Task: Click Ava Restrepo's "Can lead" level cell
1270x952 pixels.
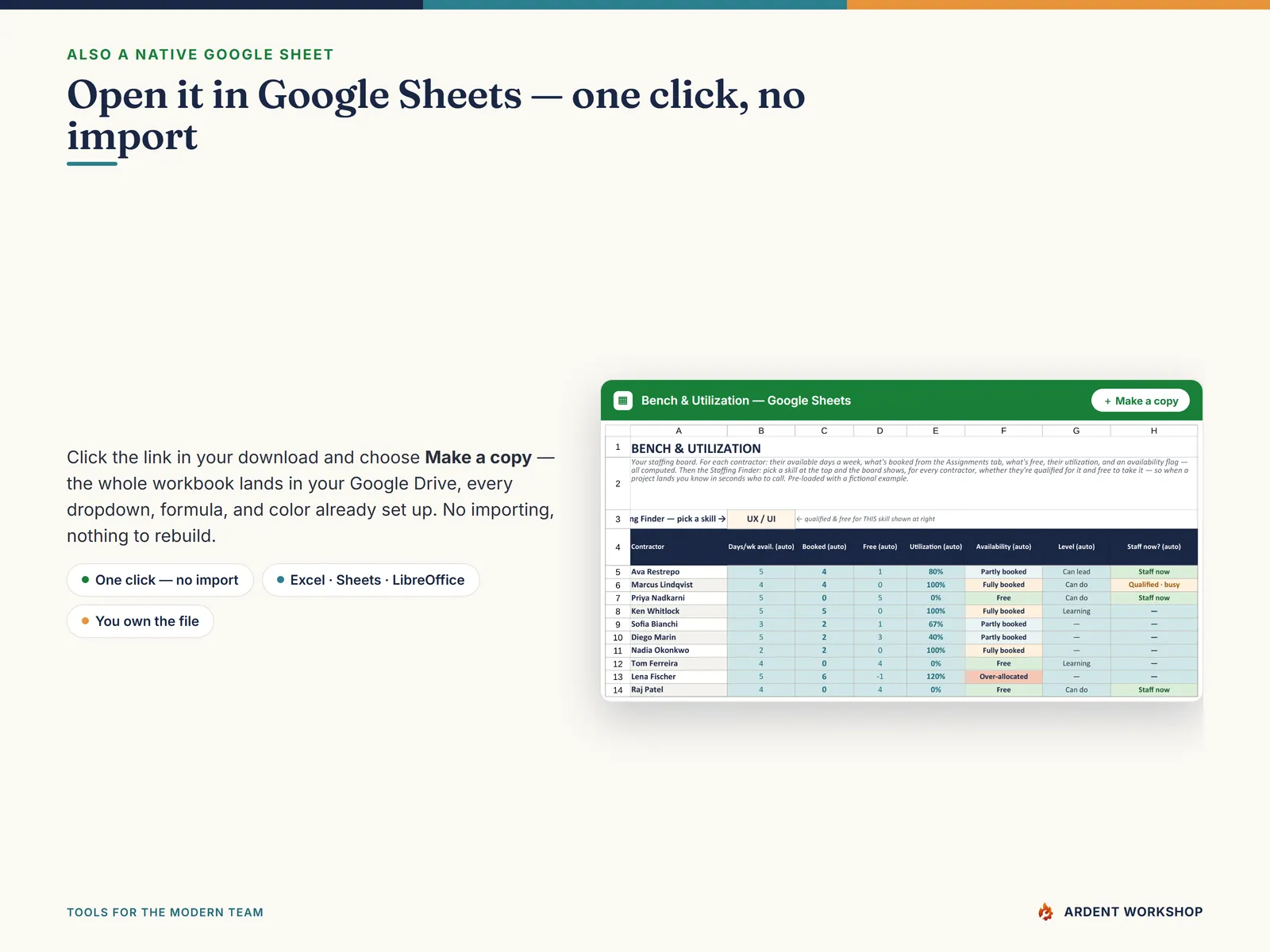Action: [x=1076, y=572]
